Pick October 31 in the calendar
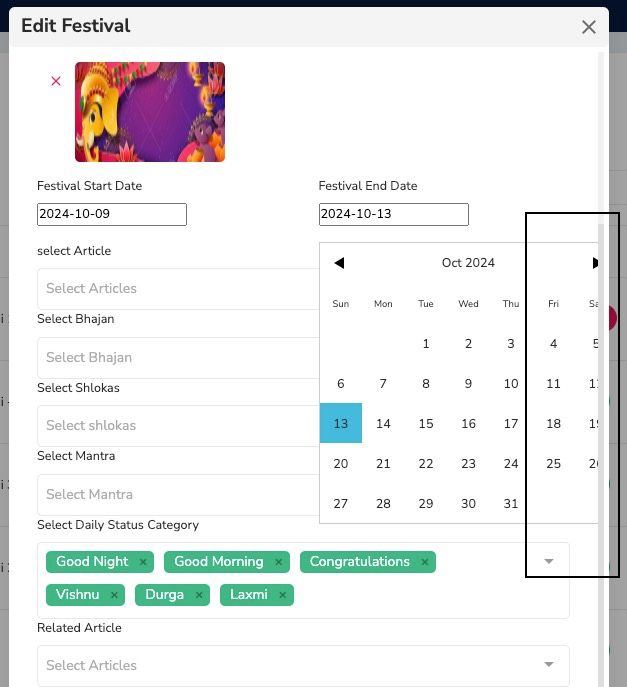 511,503
